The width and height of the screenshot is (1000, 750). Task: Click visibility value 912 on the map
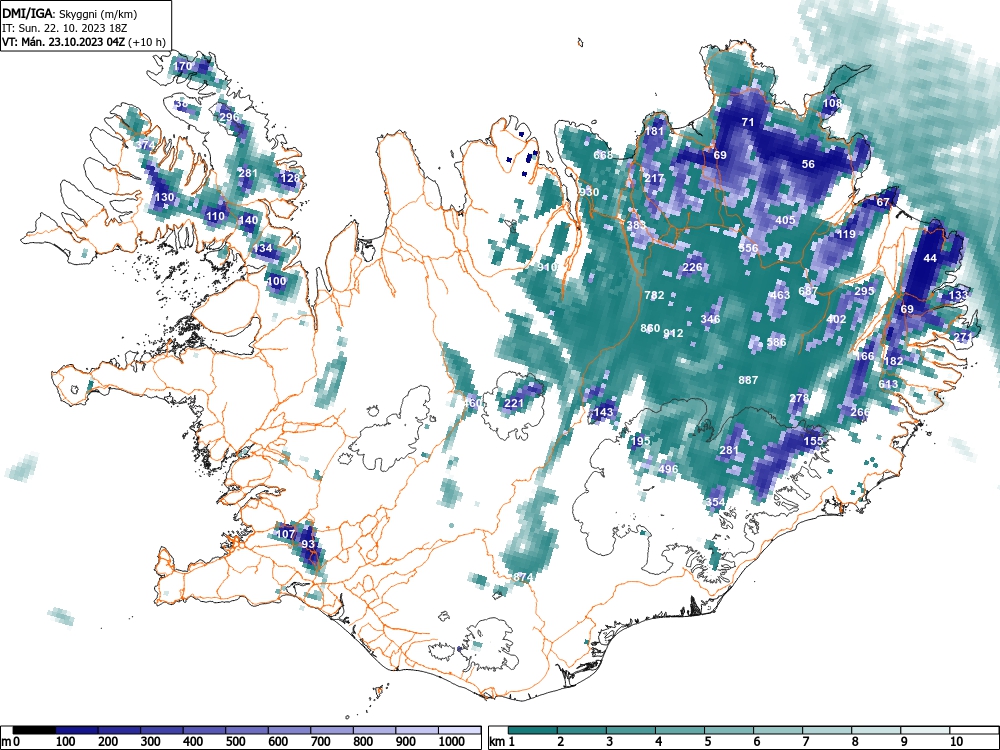[x=673, y=333]
